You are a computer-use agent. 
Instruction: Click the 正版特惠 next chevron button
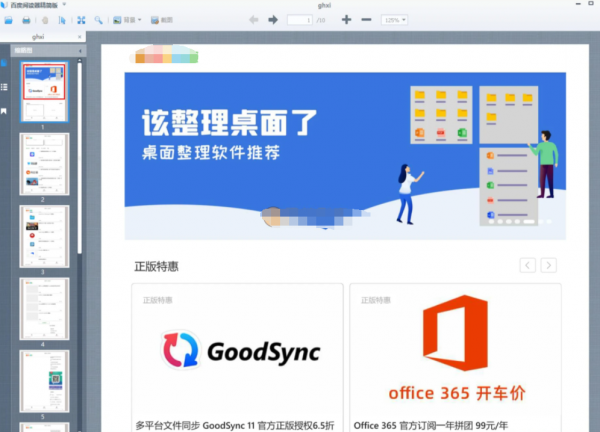[x=548, y=265]
